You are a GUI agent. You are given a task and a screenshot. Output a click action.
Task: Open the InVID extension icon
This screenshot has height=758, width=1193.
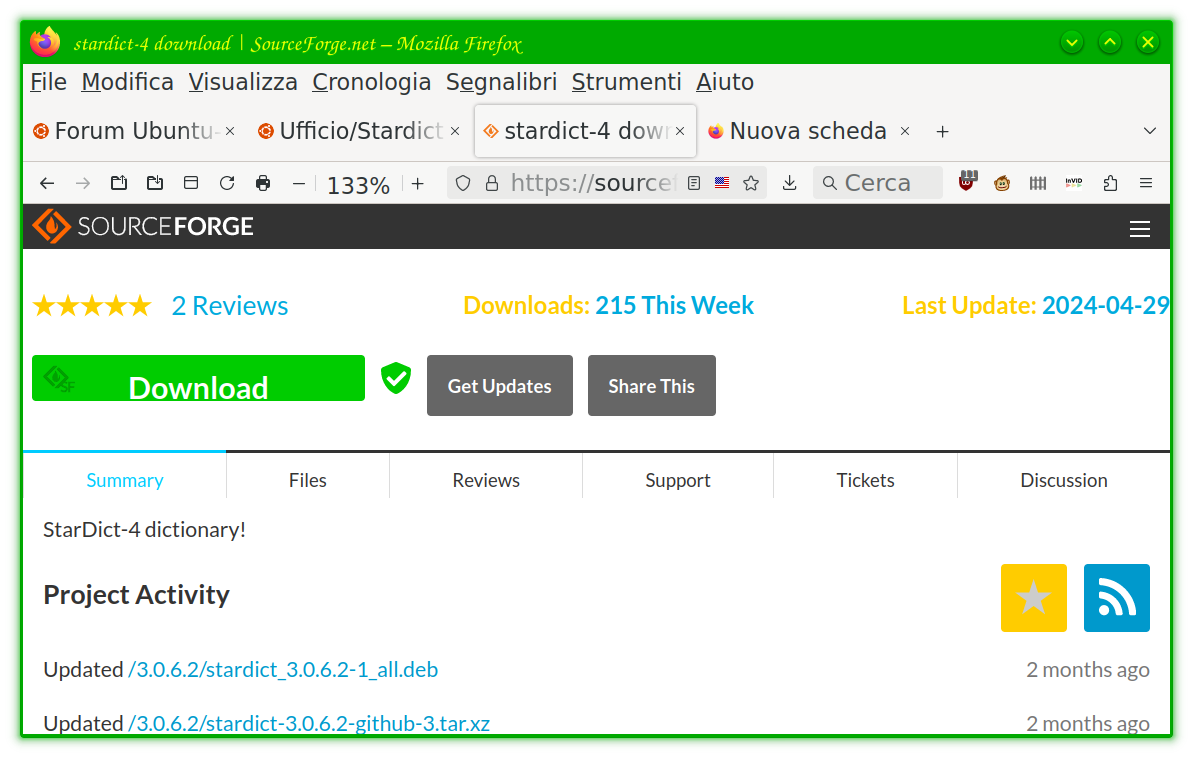point(1074,183)
